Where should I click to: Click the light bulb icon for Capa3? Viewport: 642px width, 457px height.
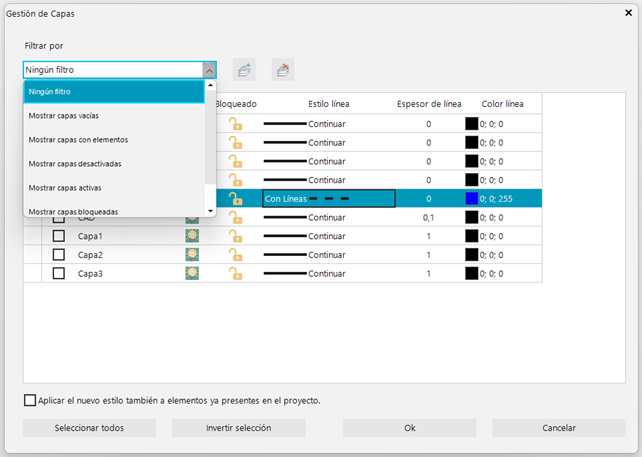coord(192,274)
